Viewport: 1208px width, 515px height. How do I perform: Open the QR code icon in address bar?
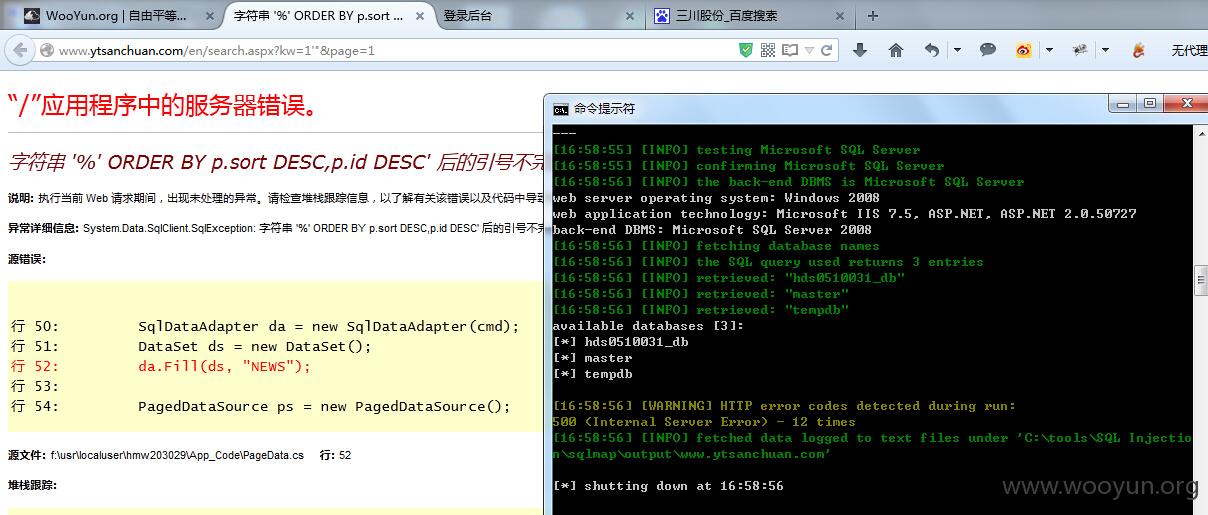[x=768, y=50]
